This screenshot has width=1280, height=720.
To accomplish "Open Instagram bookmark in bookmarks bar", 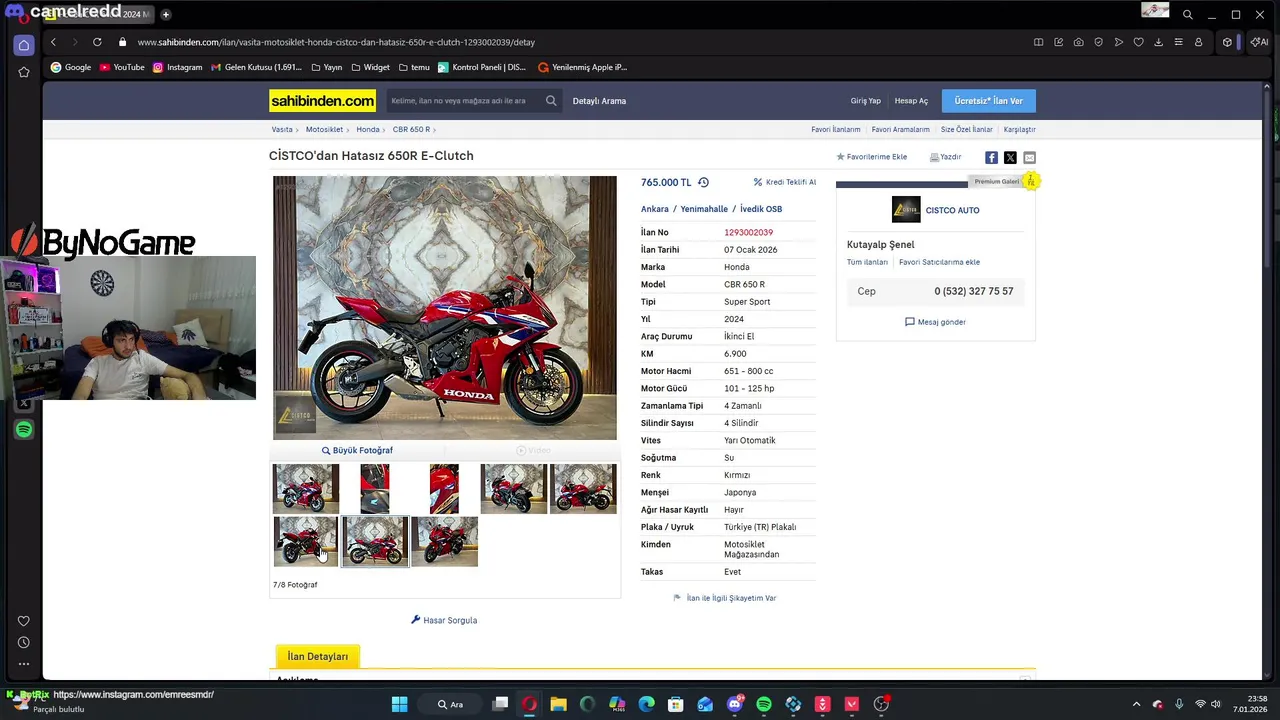I will 177,67.
